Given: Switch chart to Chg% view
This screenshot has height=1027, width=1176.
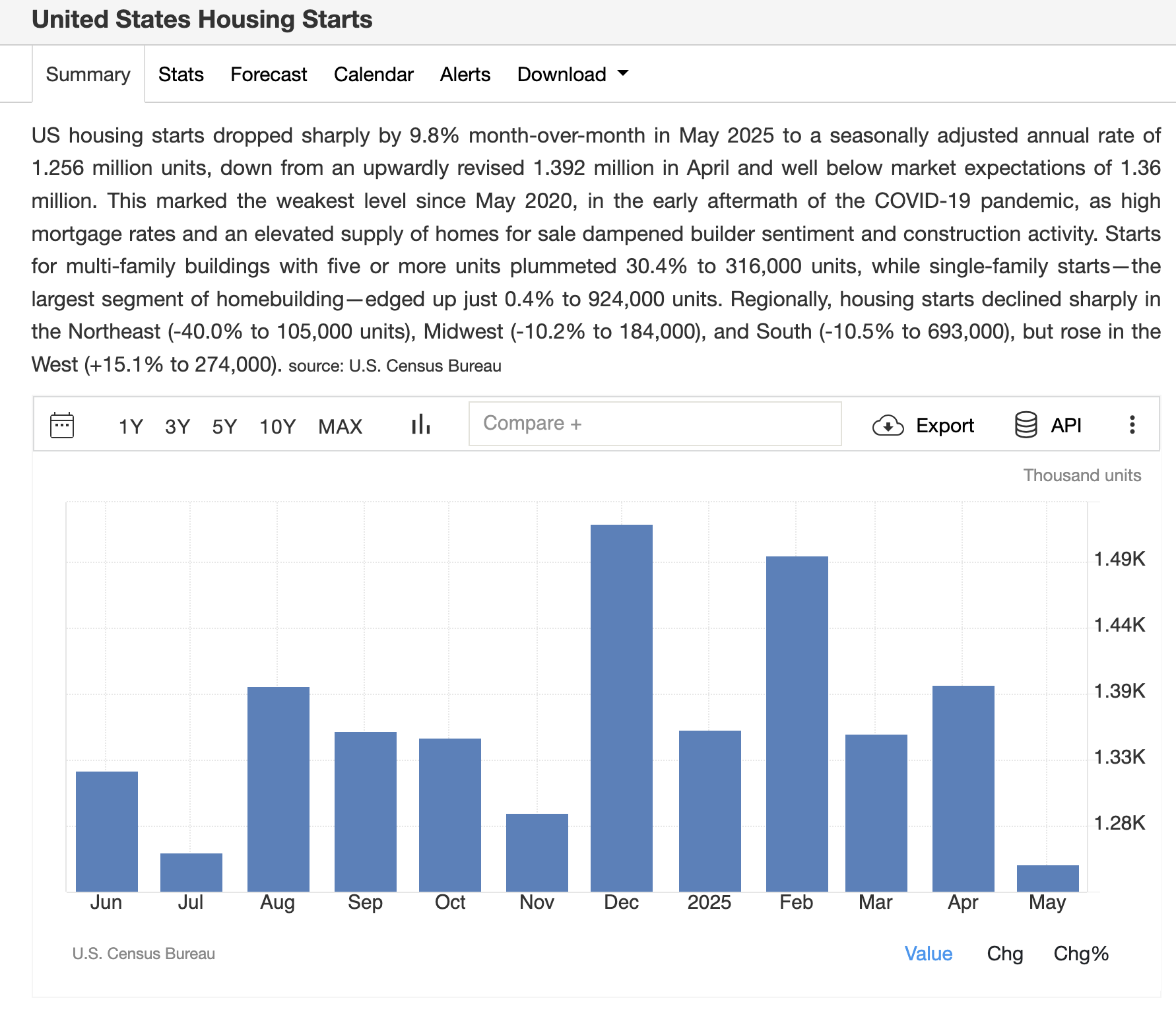Looking at the screenshot, I should click(1080, 954).
